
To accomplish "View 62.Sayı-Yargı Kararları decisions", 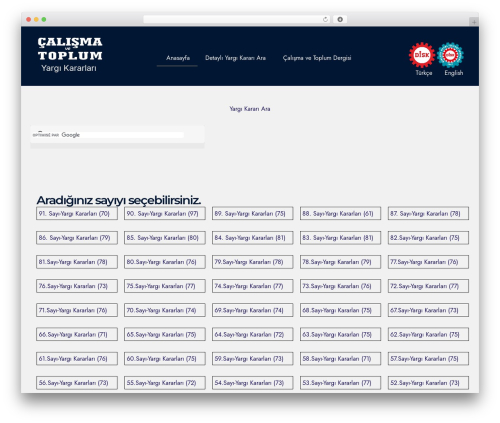I will click(428, 334).
